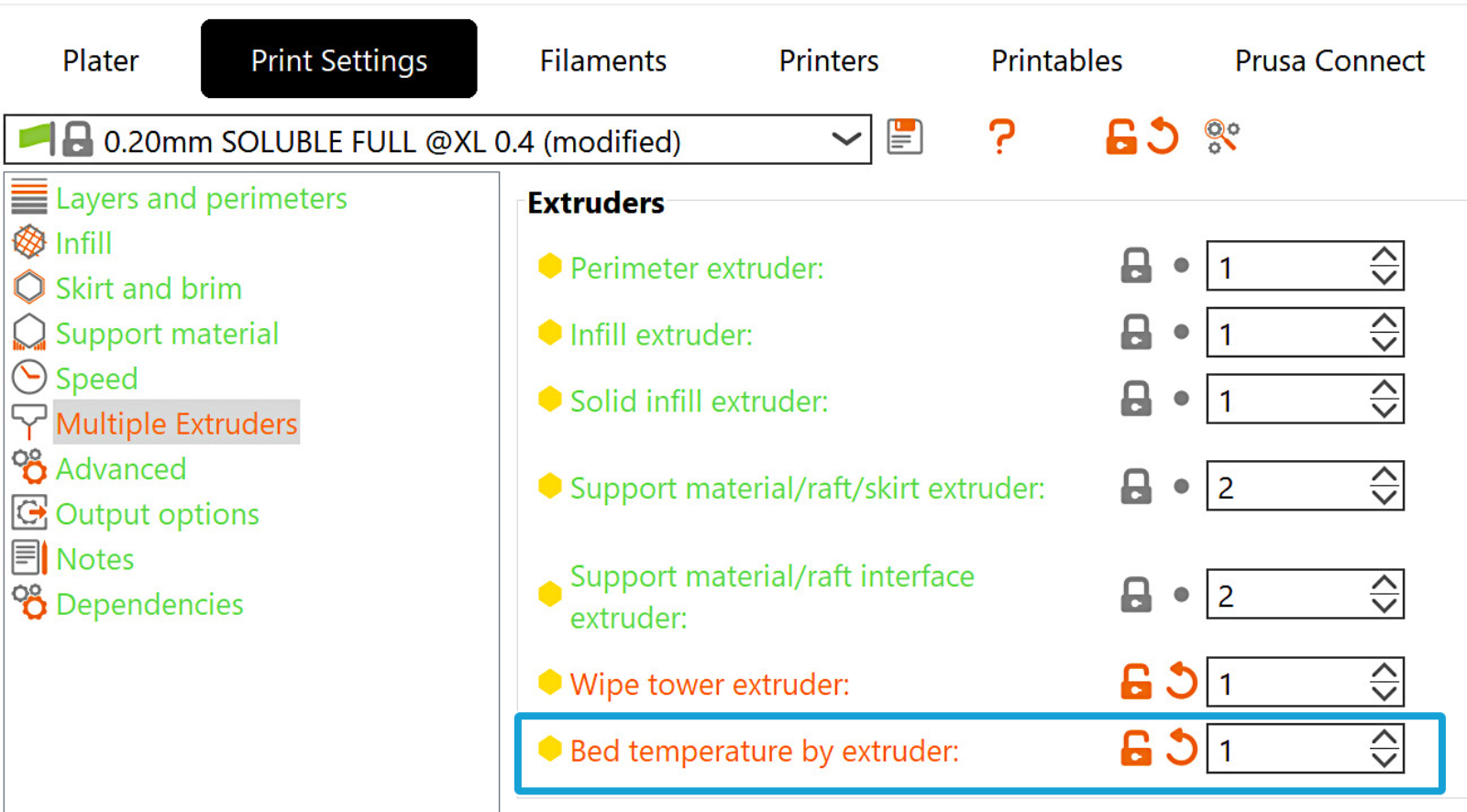This screenshot has height=812, width=1467.
Task: Click the Infill section icon in sidebar
Action: tap(29, 243)
